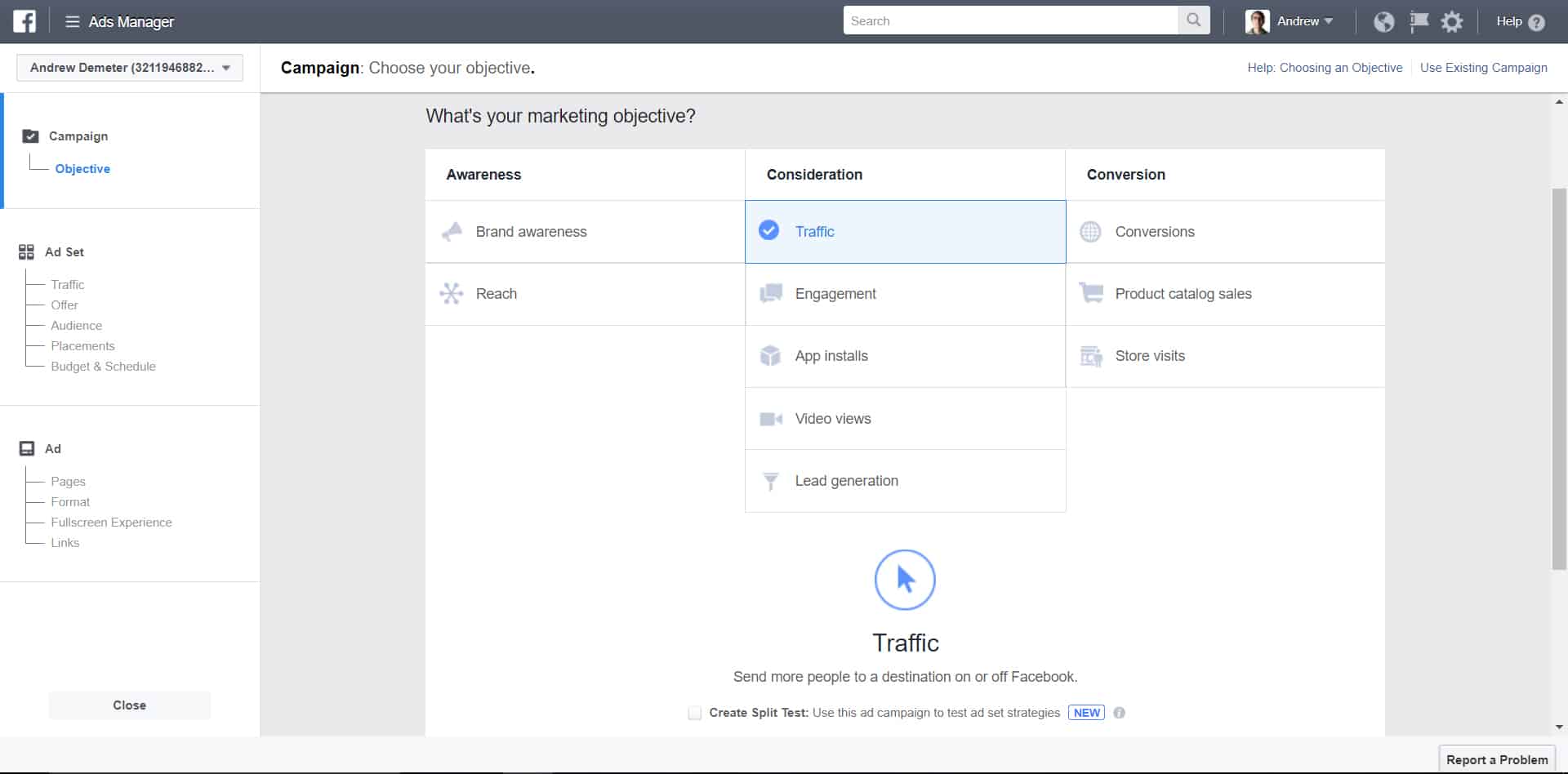Click the Video views camera icon

[771, 419]
